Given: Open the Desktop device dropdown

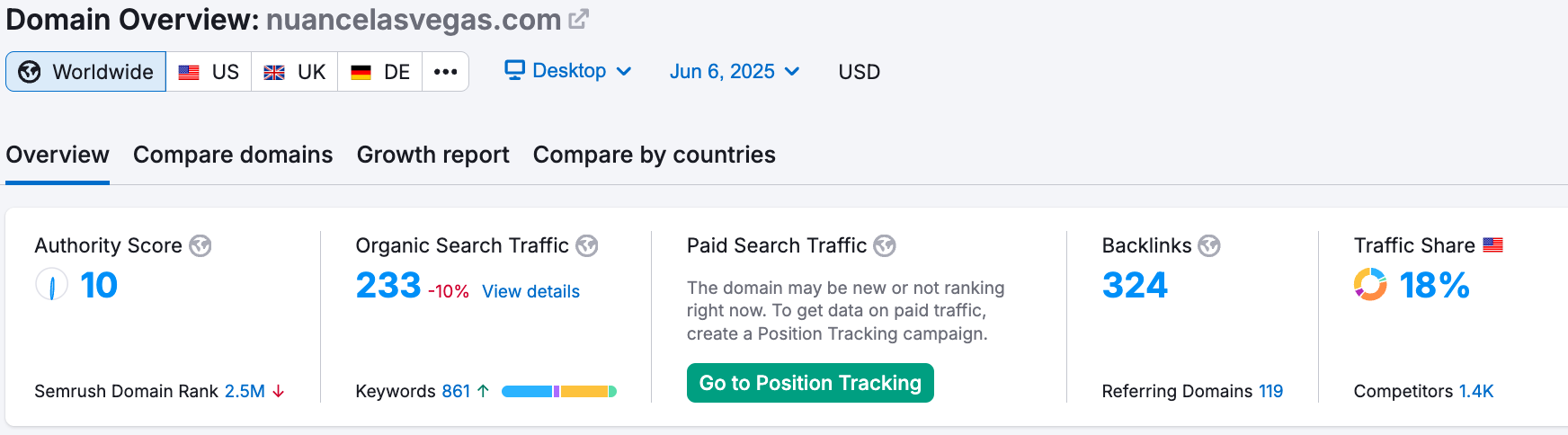Looking at the screenshot, I should tap(568, 71).
